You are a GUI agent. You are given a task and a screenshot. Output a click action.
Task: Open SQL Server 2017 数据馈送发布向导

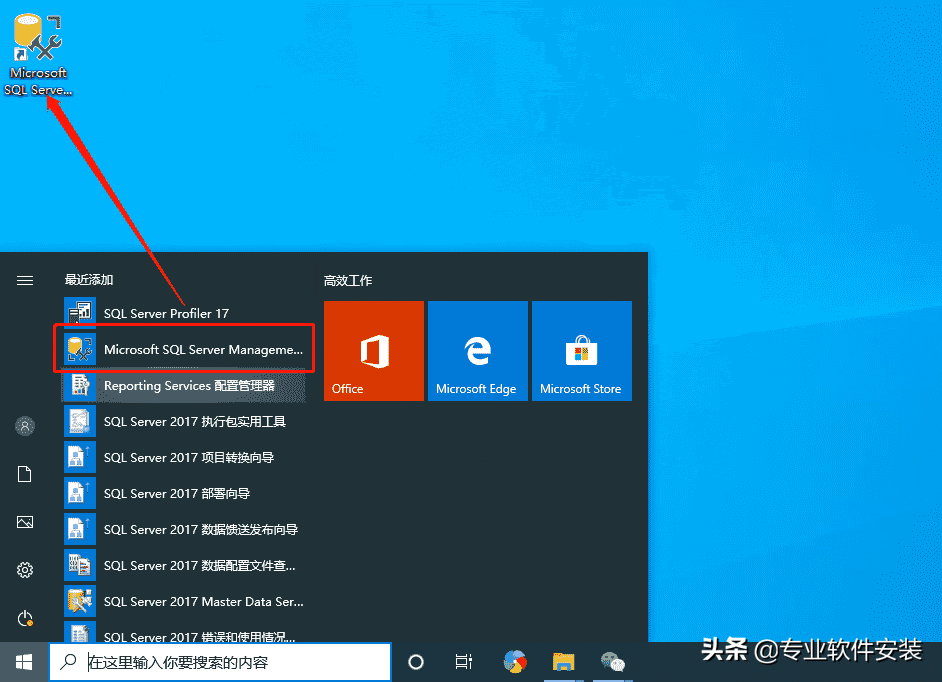click(184, 529)
